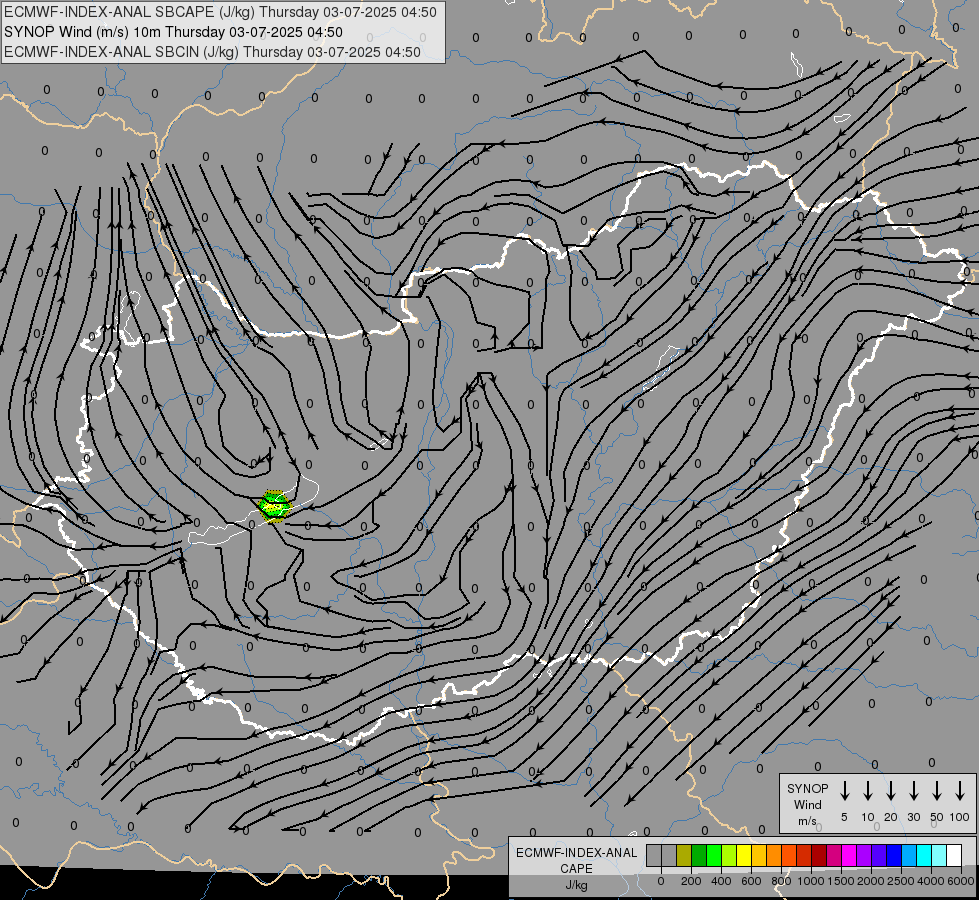Click the 100 m/s wind speed label

[960, 817]
